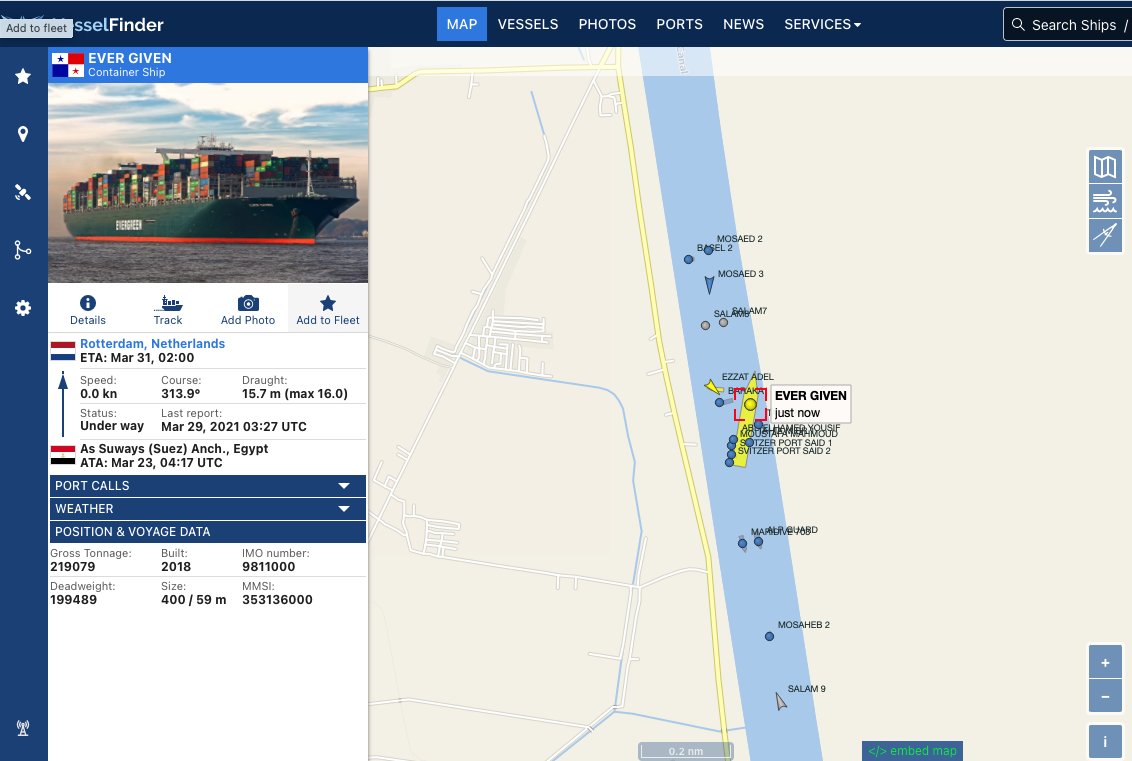
Task: Open the satellite sidebar icon
Action: tap(23, 192)
